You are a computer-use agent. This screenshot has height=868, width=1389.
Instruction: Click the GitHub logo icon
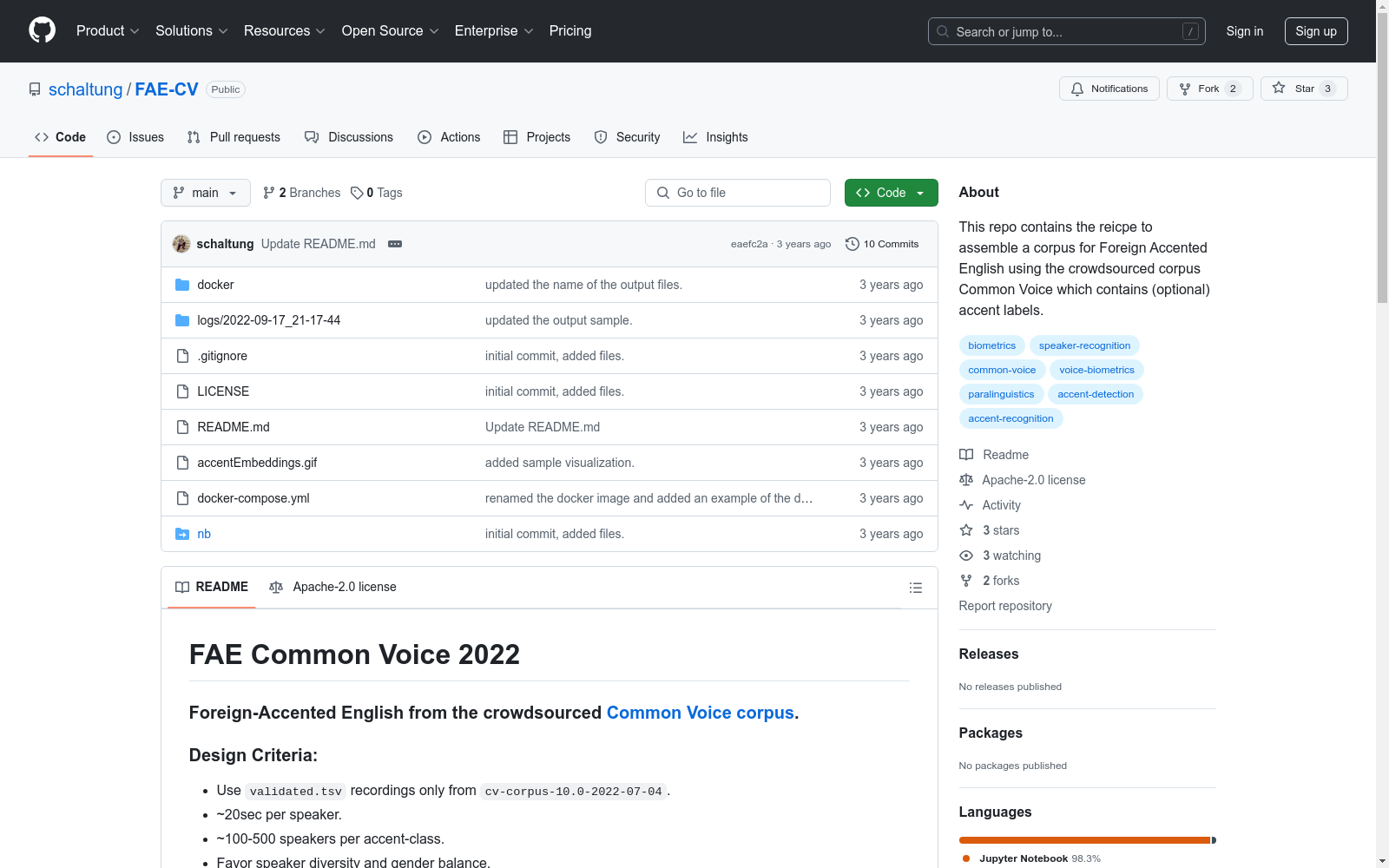coord(42,30)
